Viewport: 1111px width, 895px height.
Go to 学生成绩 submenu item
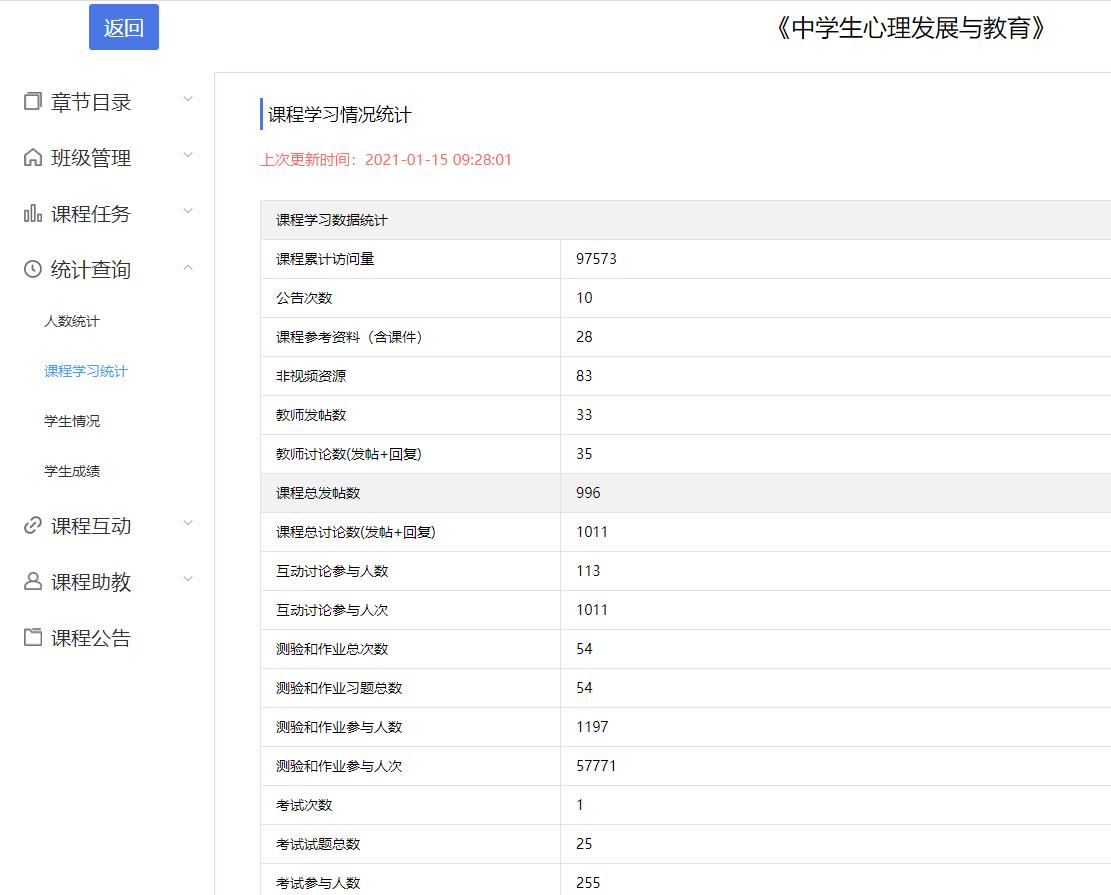coord(72,471)
